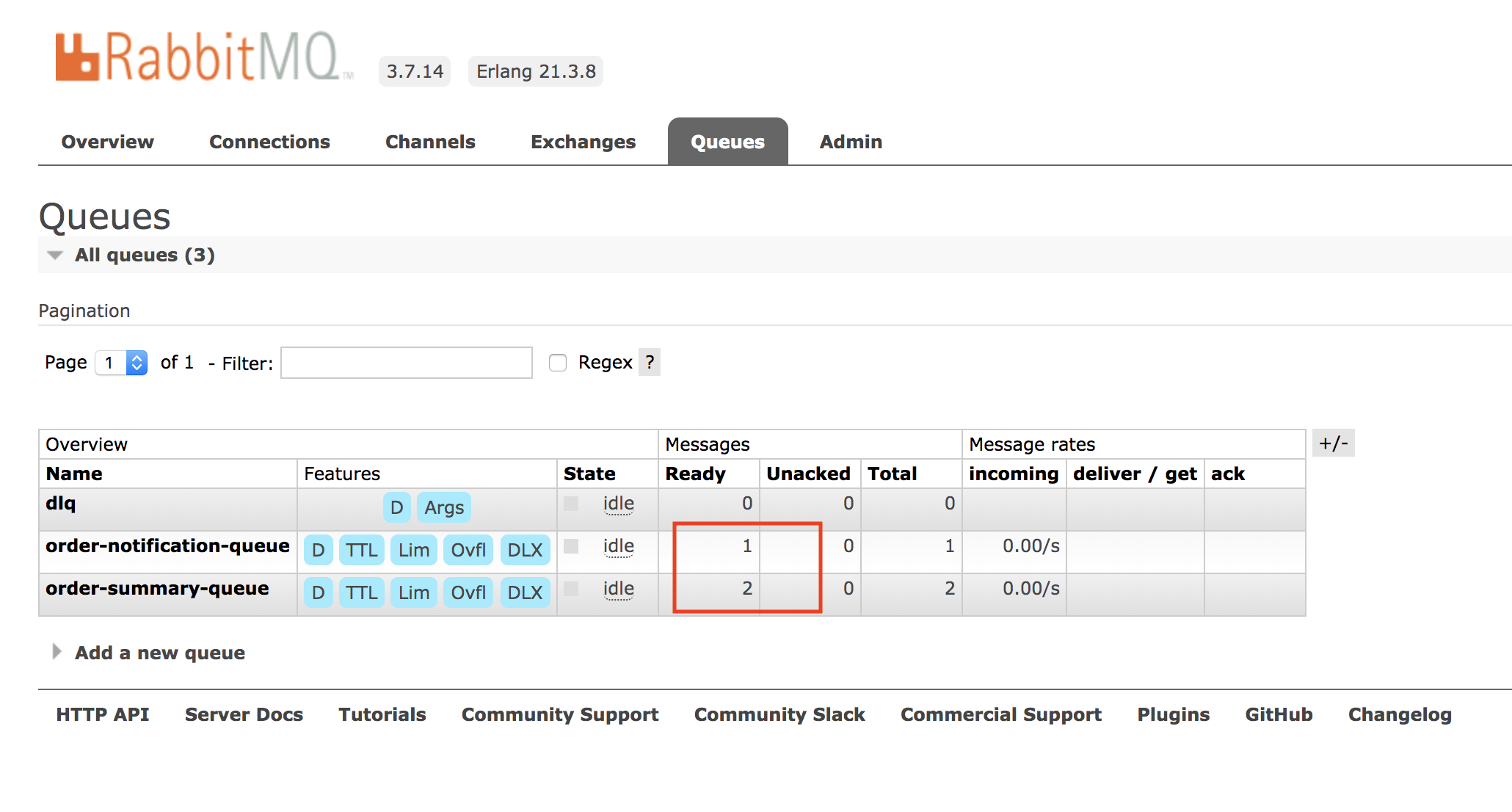Expand Add a new queue section
This screenshot has width=1512, height=812.
(159, 653)
